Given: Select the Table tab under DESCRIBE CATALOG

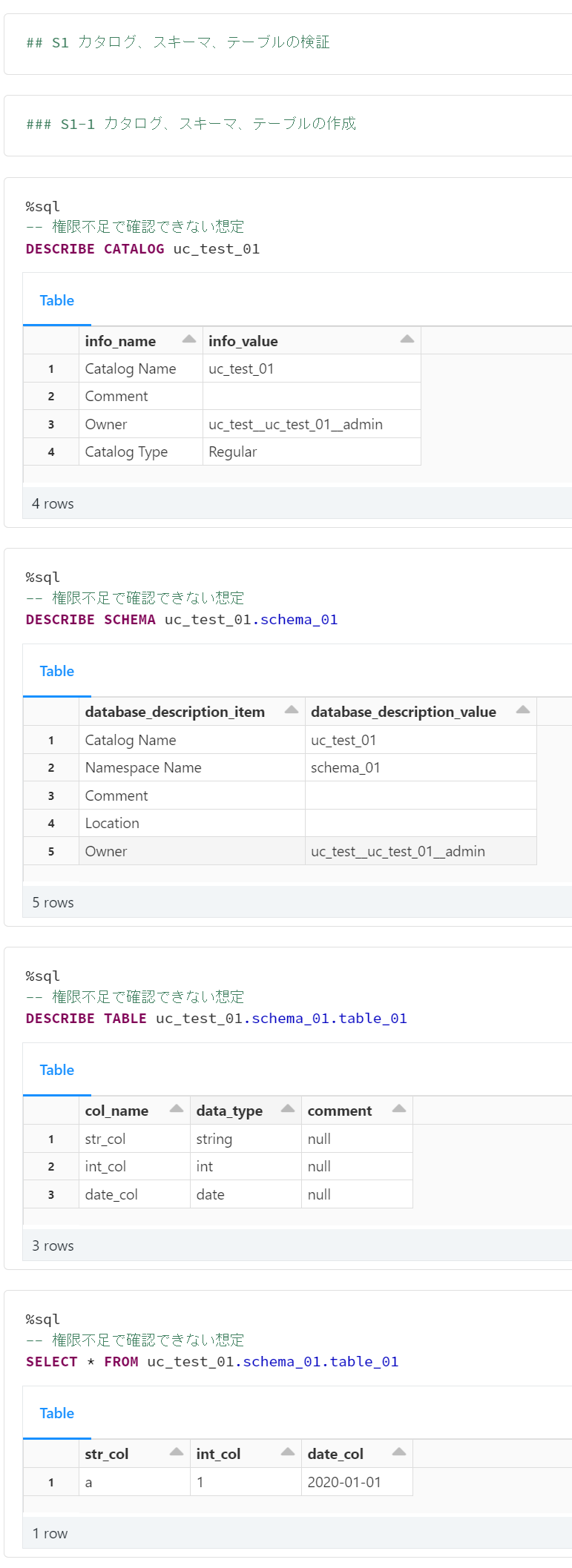Looking at the screenshot, I should pos(57,300).
